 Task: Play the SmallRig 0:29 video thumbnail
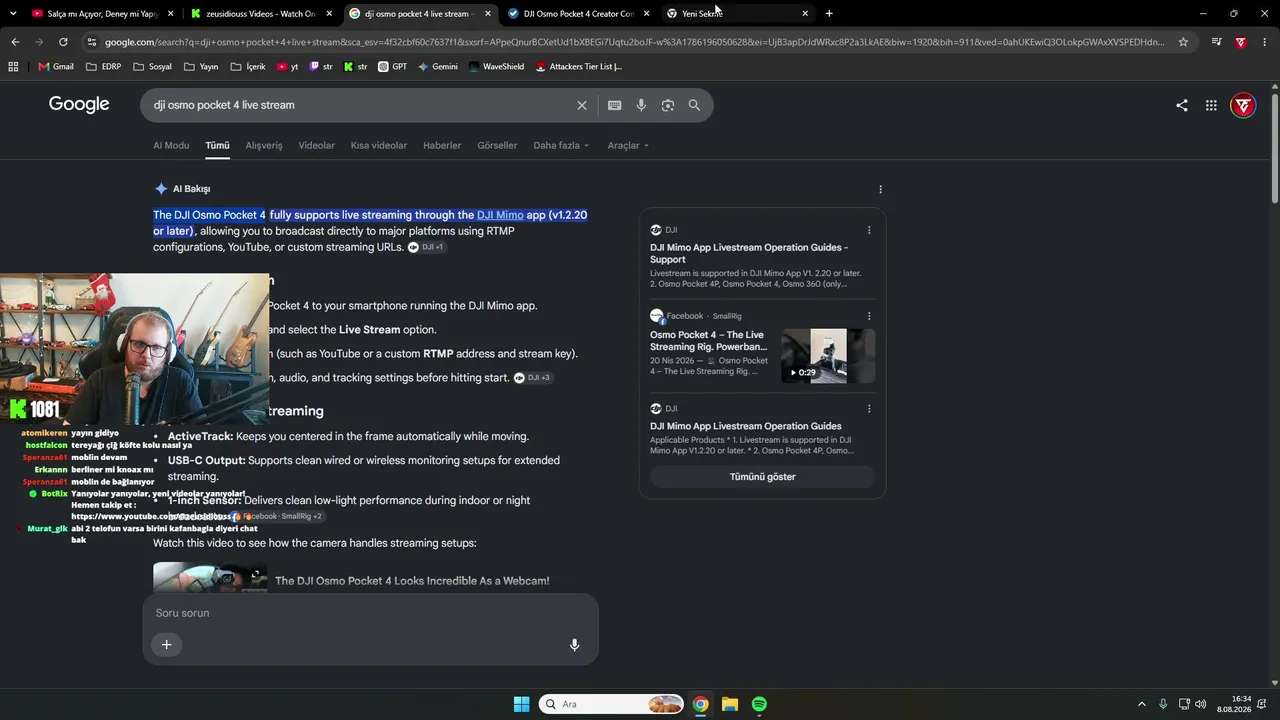click(828, 356)
